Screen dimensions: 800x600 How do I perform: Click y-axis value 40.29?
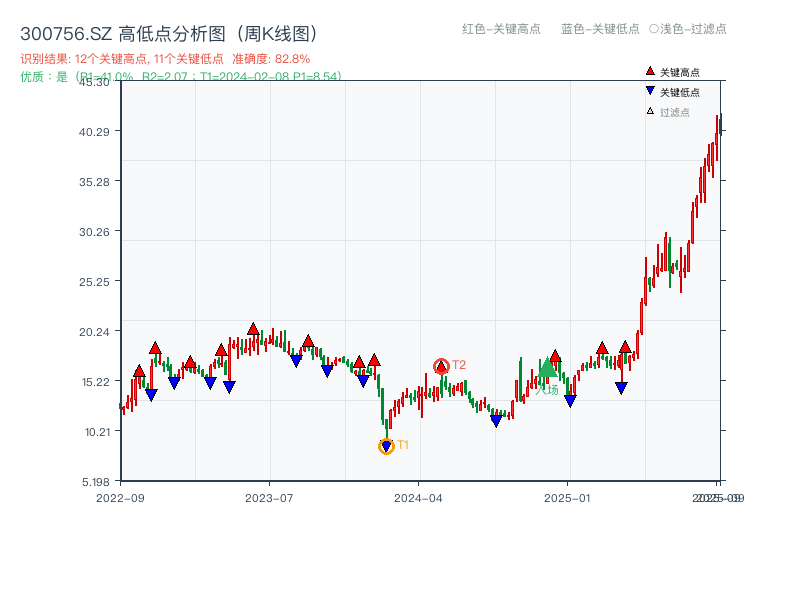[94, 132]
